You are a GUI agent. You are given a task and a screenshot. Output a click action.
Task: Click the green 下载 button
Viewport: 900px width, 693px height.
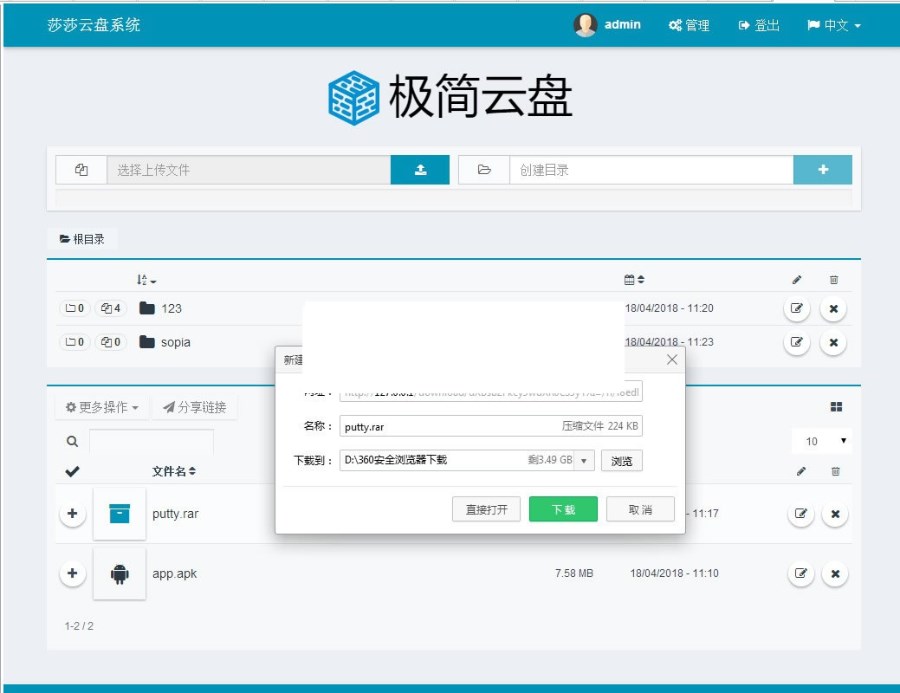pos(563,509)
